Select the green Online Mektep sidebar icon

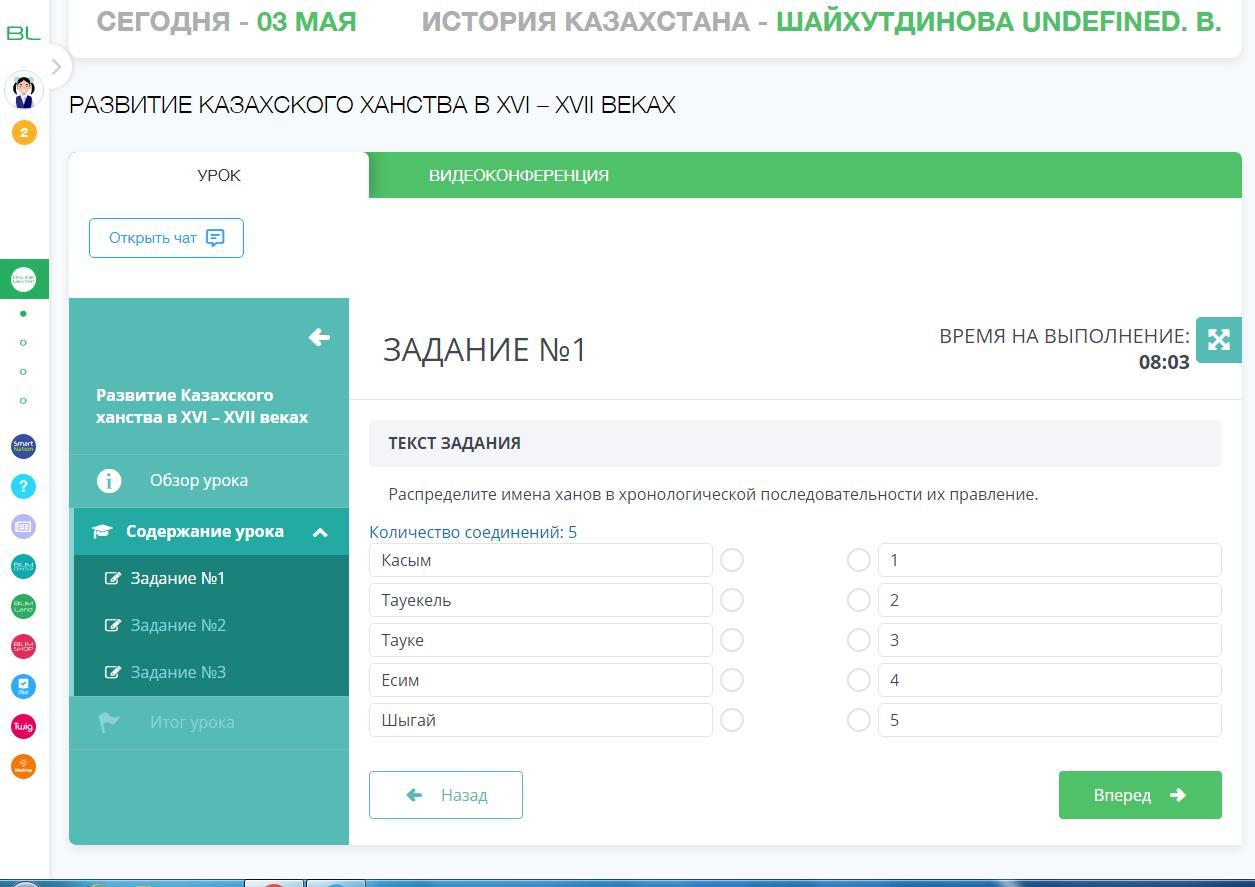23,279
